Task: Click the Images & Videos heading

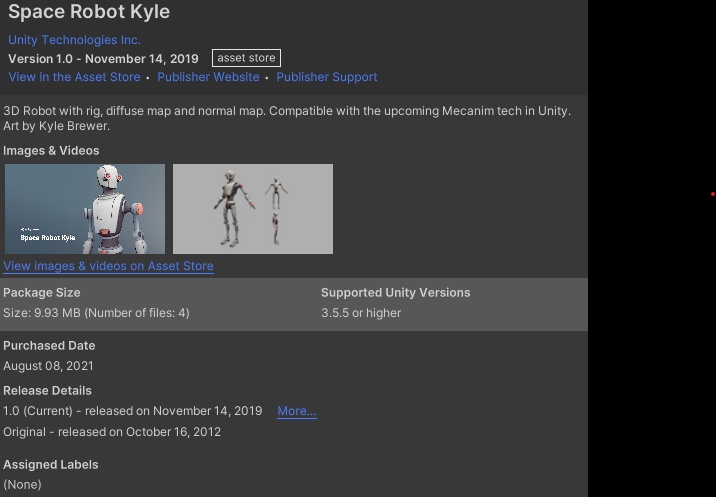Action: 51,150
